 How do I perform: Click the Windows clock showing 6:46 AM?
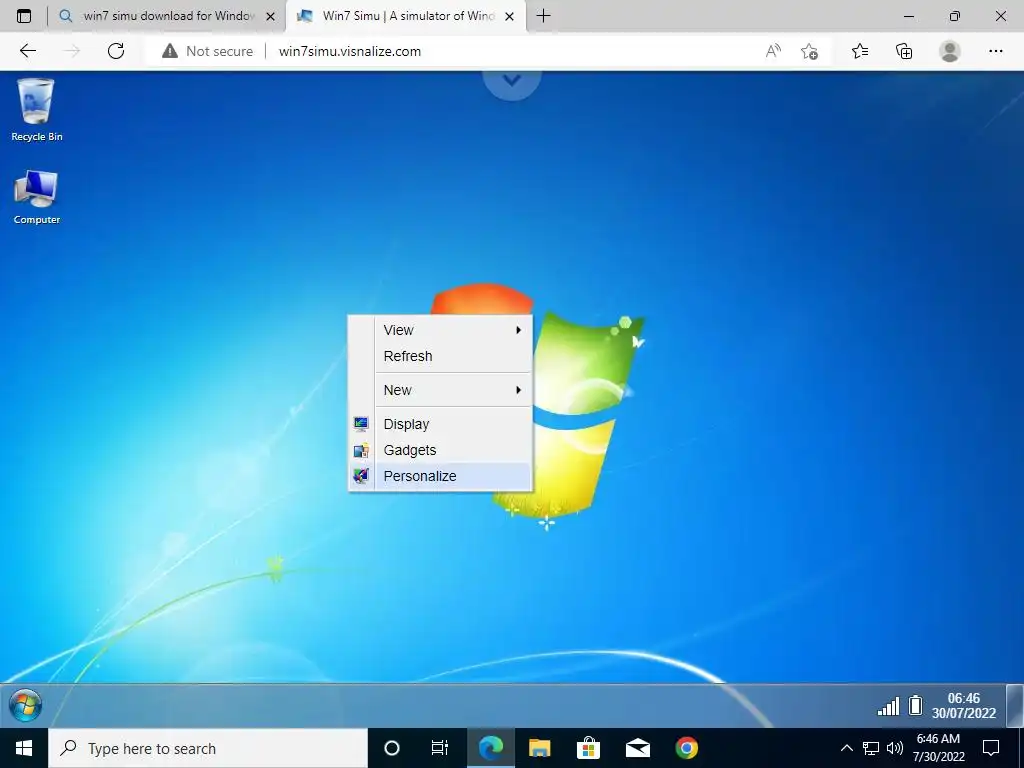[938, 748]
